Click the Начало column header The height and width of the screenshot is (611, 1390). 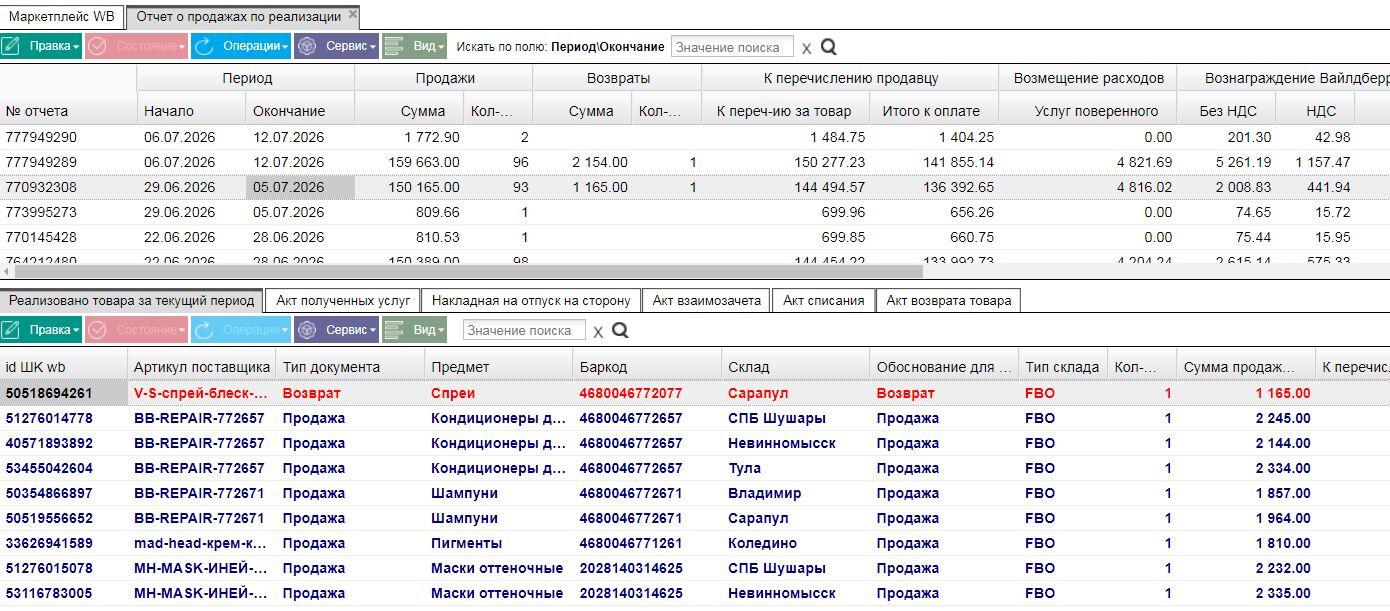click(x=191, y=111)
